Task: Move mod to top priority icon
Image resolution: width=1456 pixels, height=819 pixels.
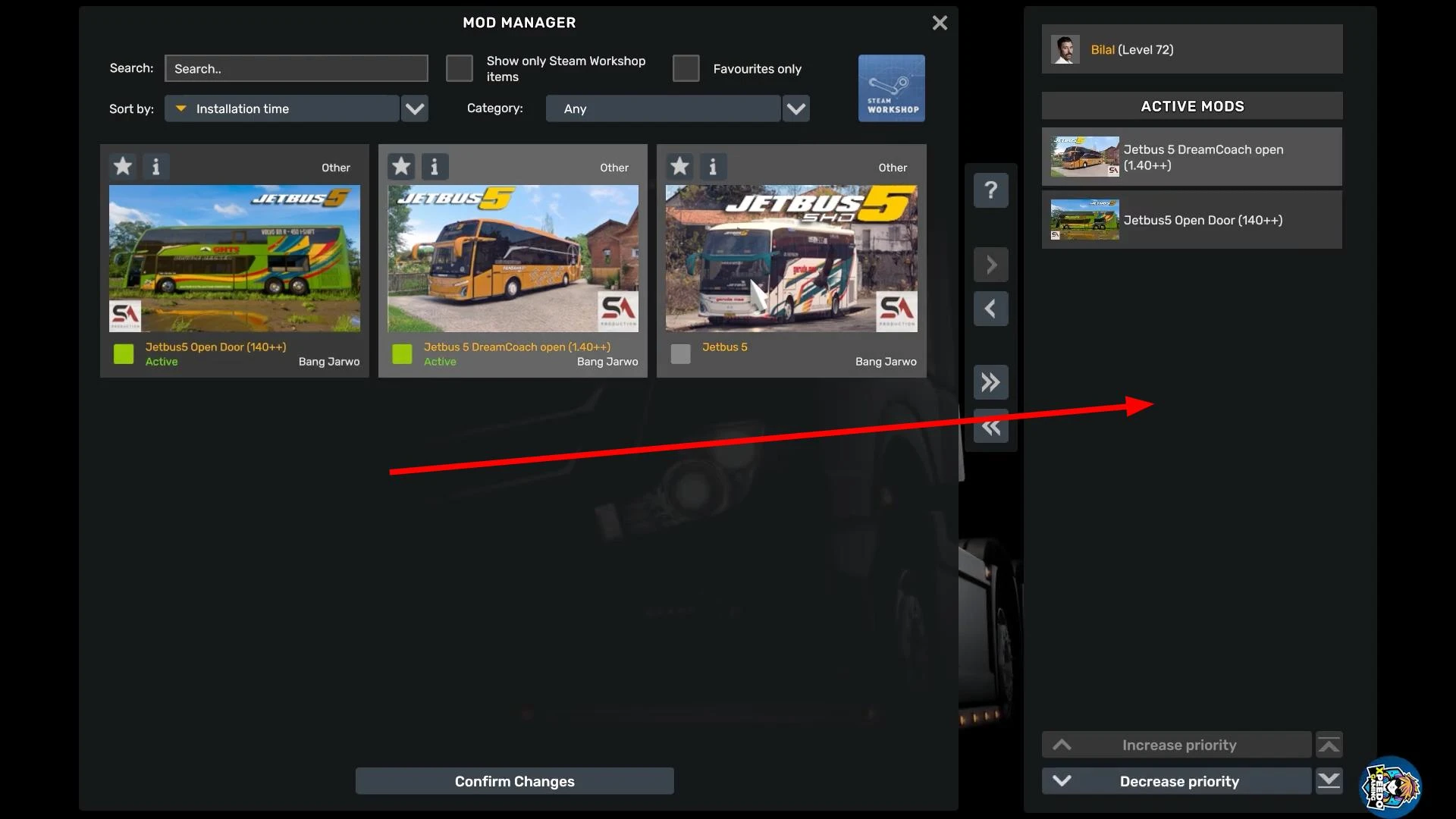Action: point(1329,745)
